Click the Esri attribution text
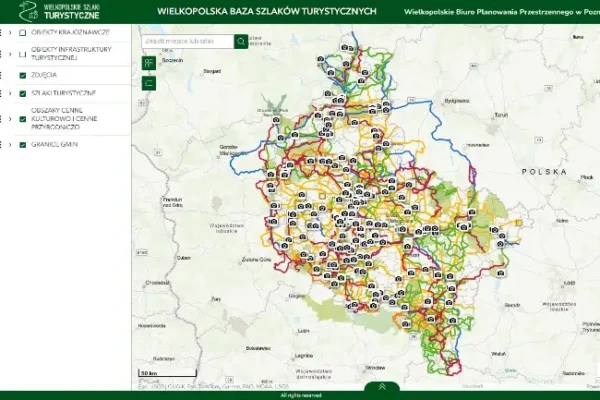 [213, 387]
